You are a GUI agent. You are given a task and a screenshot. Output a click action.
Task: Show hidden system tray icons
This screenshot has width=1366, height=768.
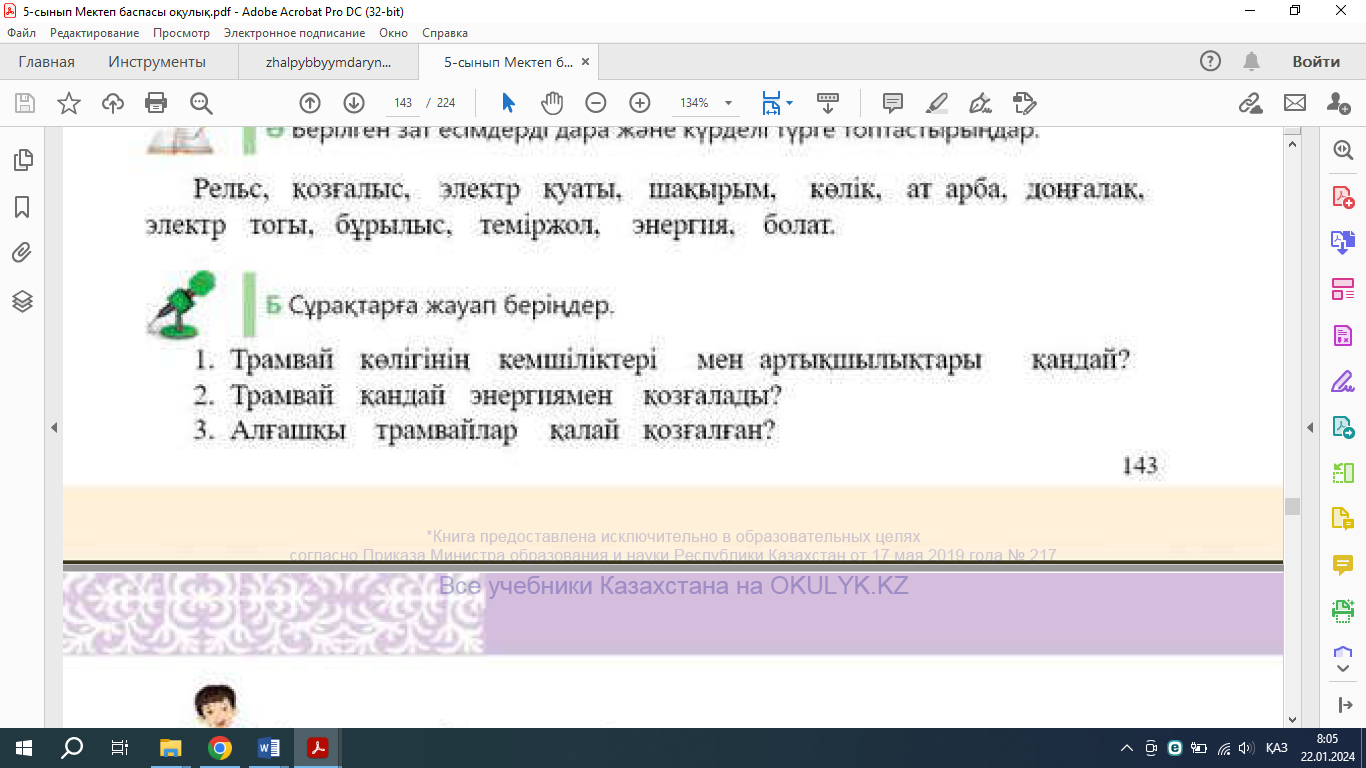[x=1127, y=748]
